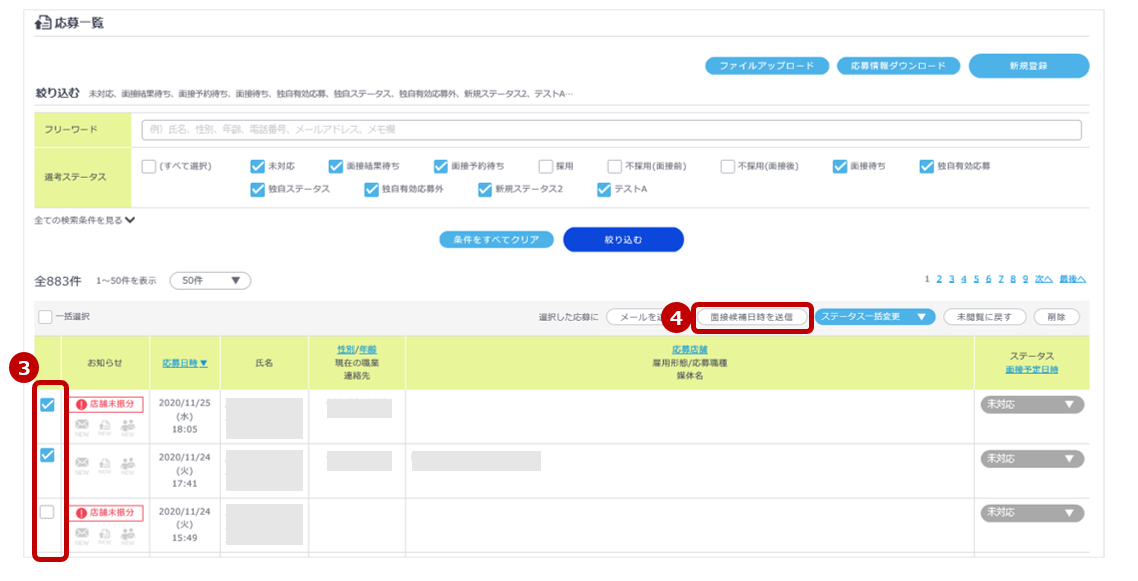Open the 50件 results-per-page dropdown

point(210,281)
